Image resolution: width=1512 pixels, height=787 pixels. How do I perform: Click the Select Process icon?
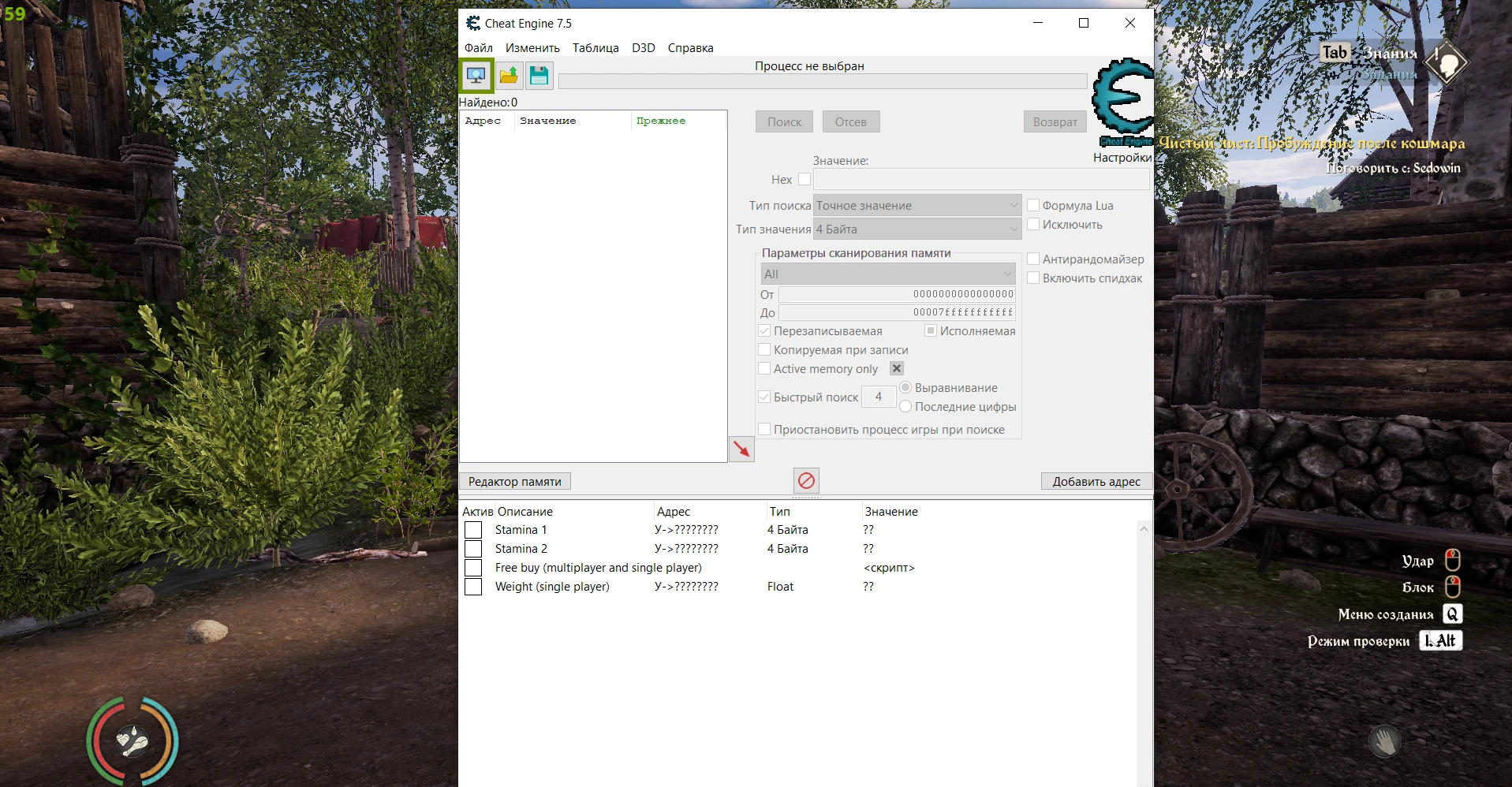click(476, 75)
